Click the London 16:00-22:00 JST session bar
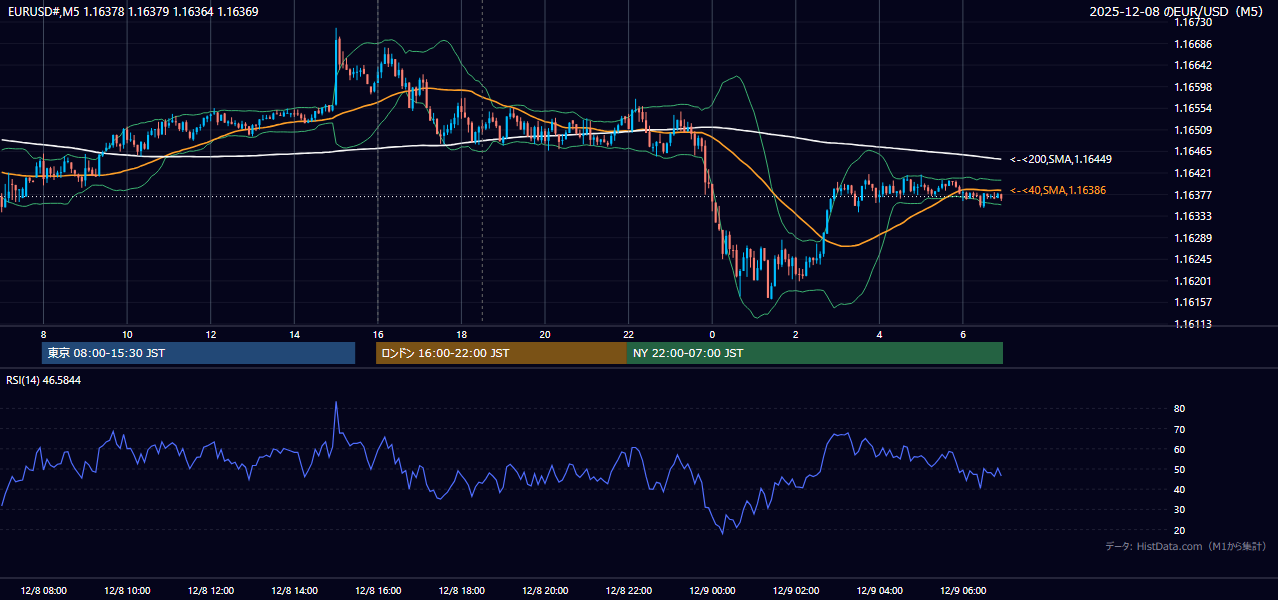 (501, 353)
